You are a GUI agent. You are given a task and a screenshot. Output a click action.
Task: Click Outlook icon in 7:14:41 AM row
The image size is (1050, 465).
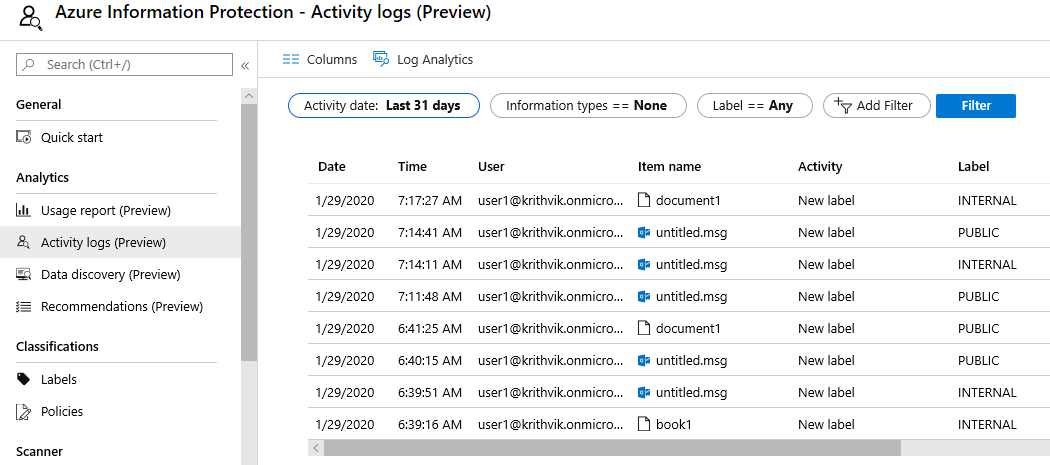coord(644,232)
